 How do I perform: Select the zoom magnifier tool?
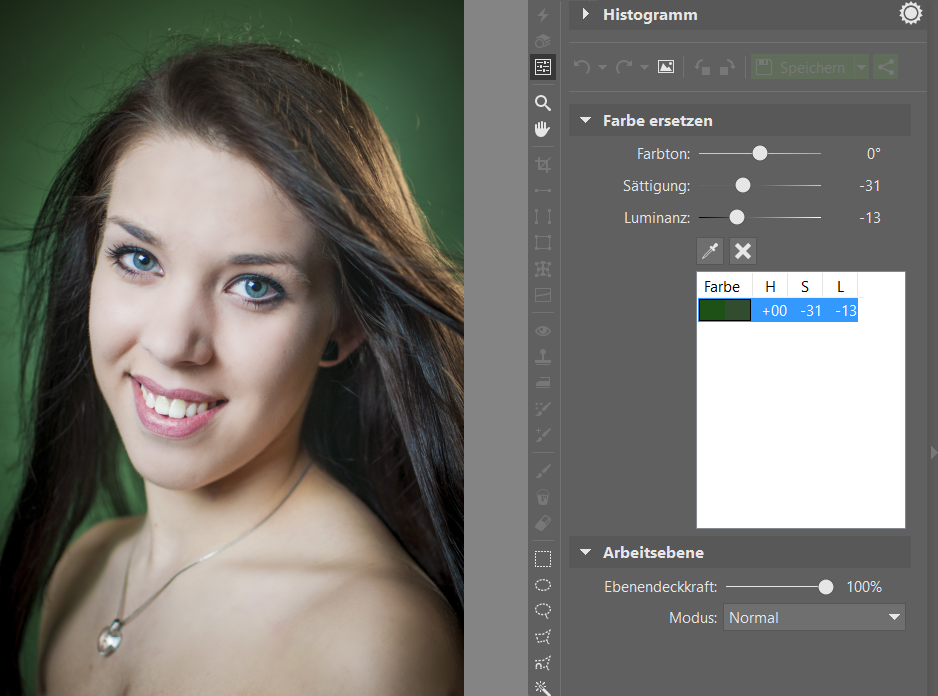point(543,103)
